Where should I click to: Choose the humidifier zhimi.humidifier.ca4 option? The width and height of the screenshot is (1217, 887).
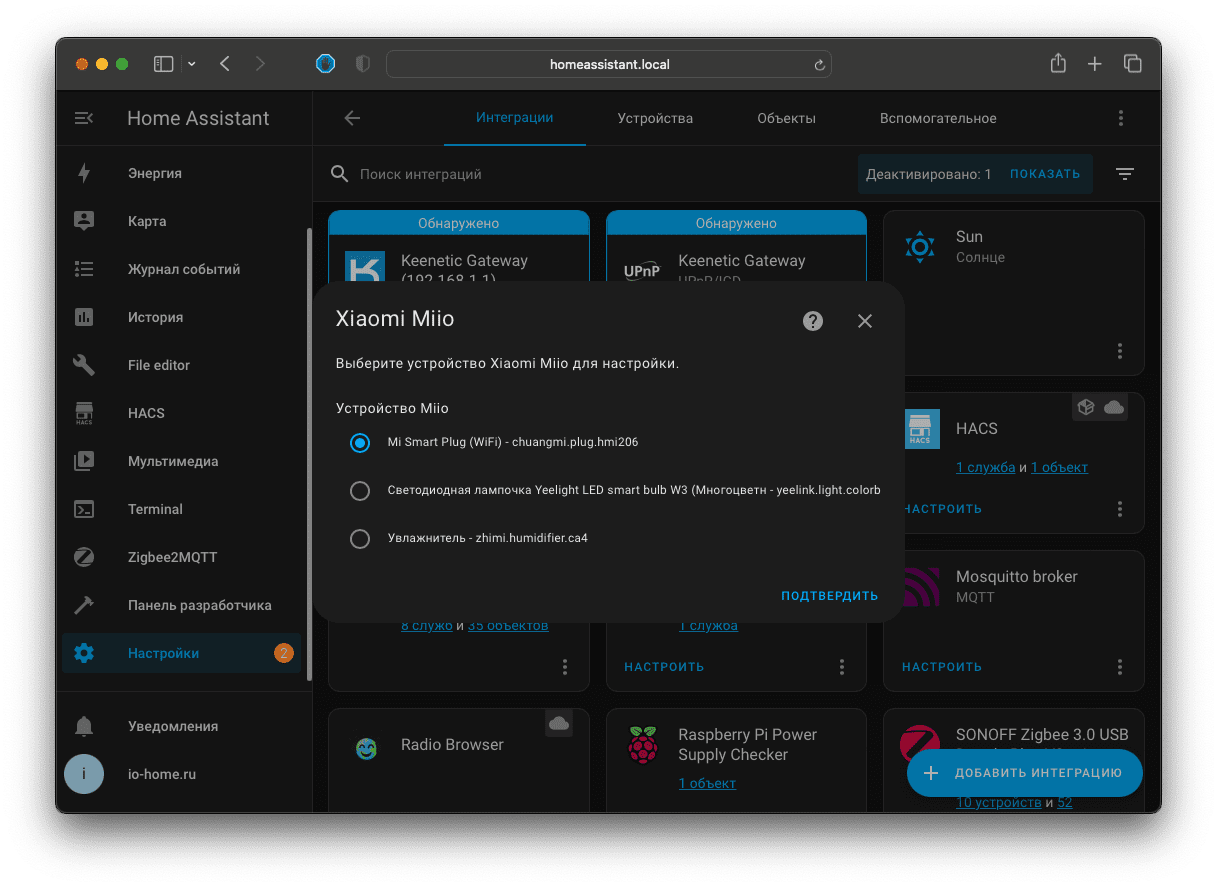click(360, 539)
